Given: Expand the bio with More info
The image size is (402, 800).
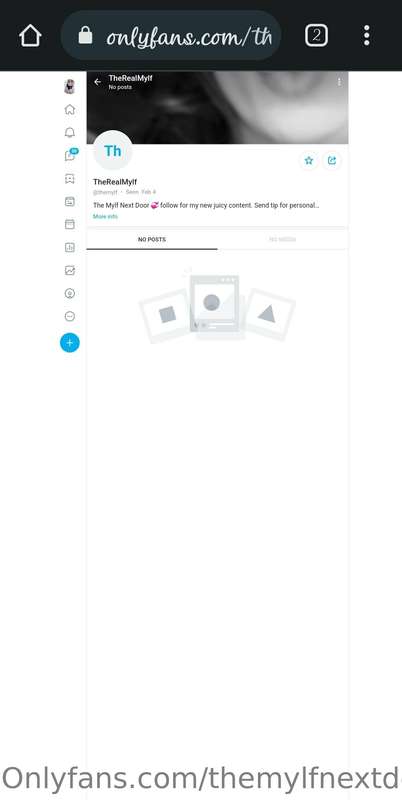Looking at the screenshot, I should pyautogui.click(x=105, y=216).
